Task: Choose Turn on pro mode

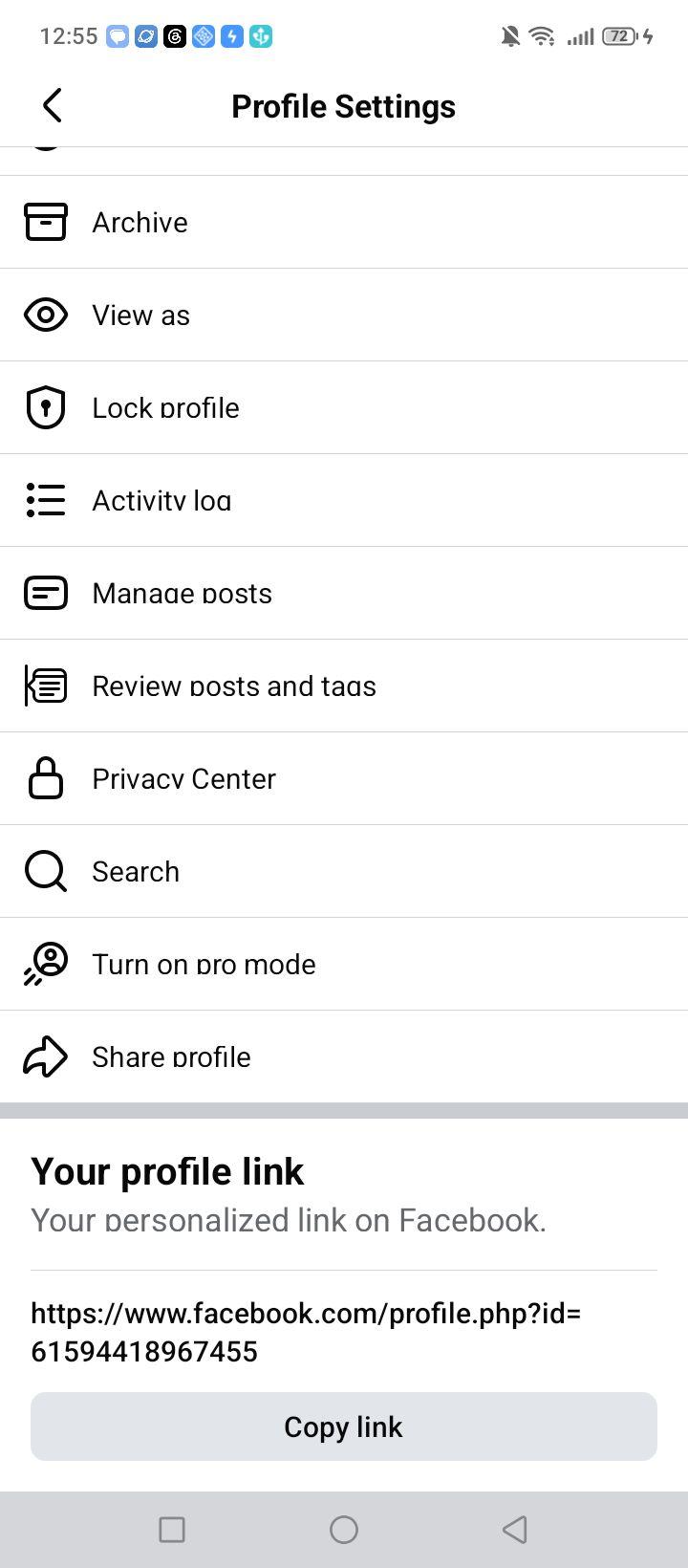Action: click(344, 964)
